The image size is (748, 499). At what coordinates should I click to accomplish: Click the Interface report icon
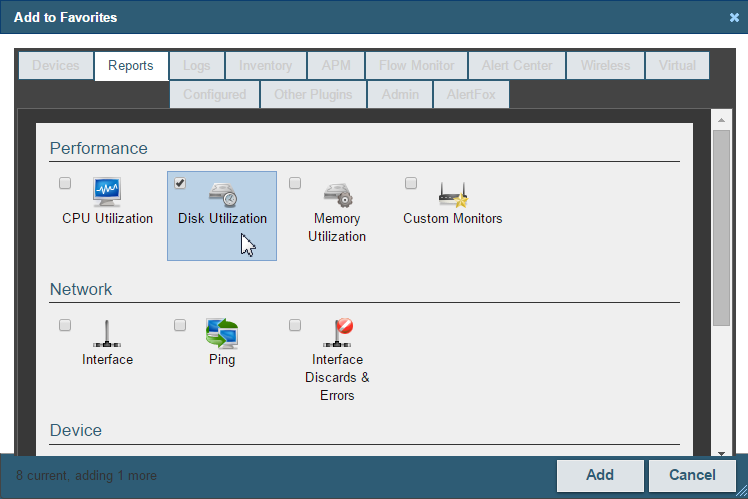[107, 334]
